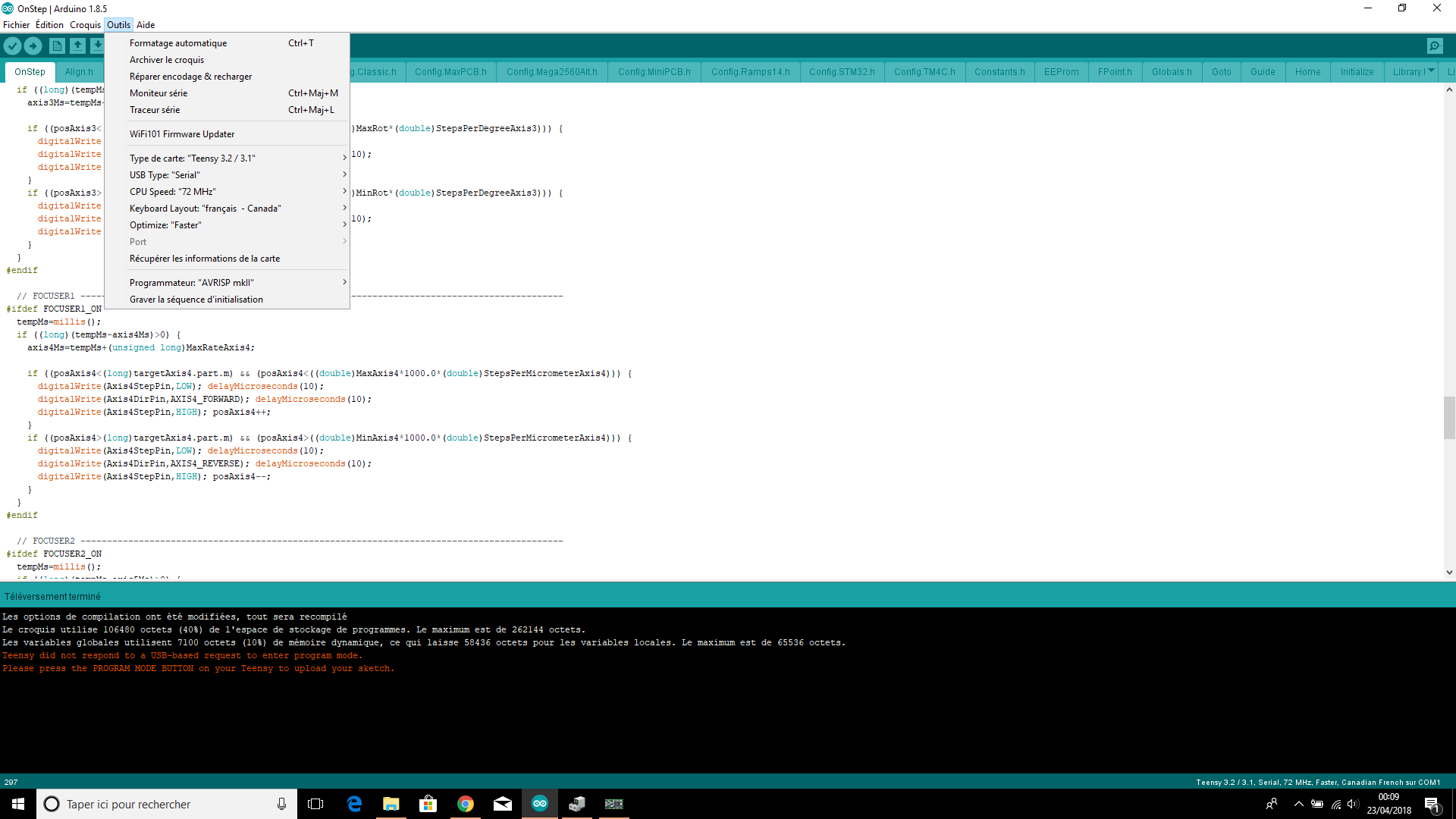Switch to Constants.h tab
Image resolution: width=1456 pixels, height=819 pixels.
coord(999,72)
